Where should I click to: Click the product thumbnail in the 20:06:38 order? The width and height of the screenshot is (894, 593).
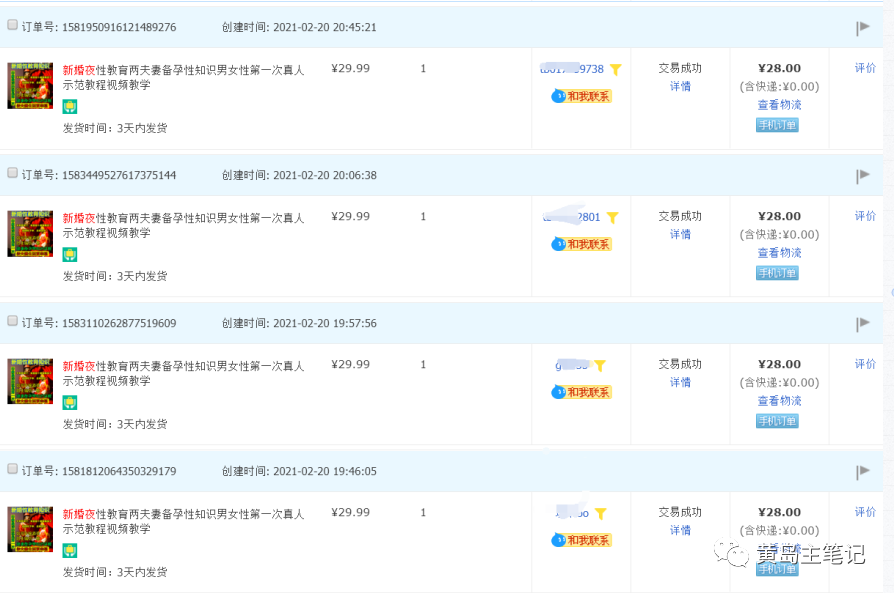point(30,234)
